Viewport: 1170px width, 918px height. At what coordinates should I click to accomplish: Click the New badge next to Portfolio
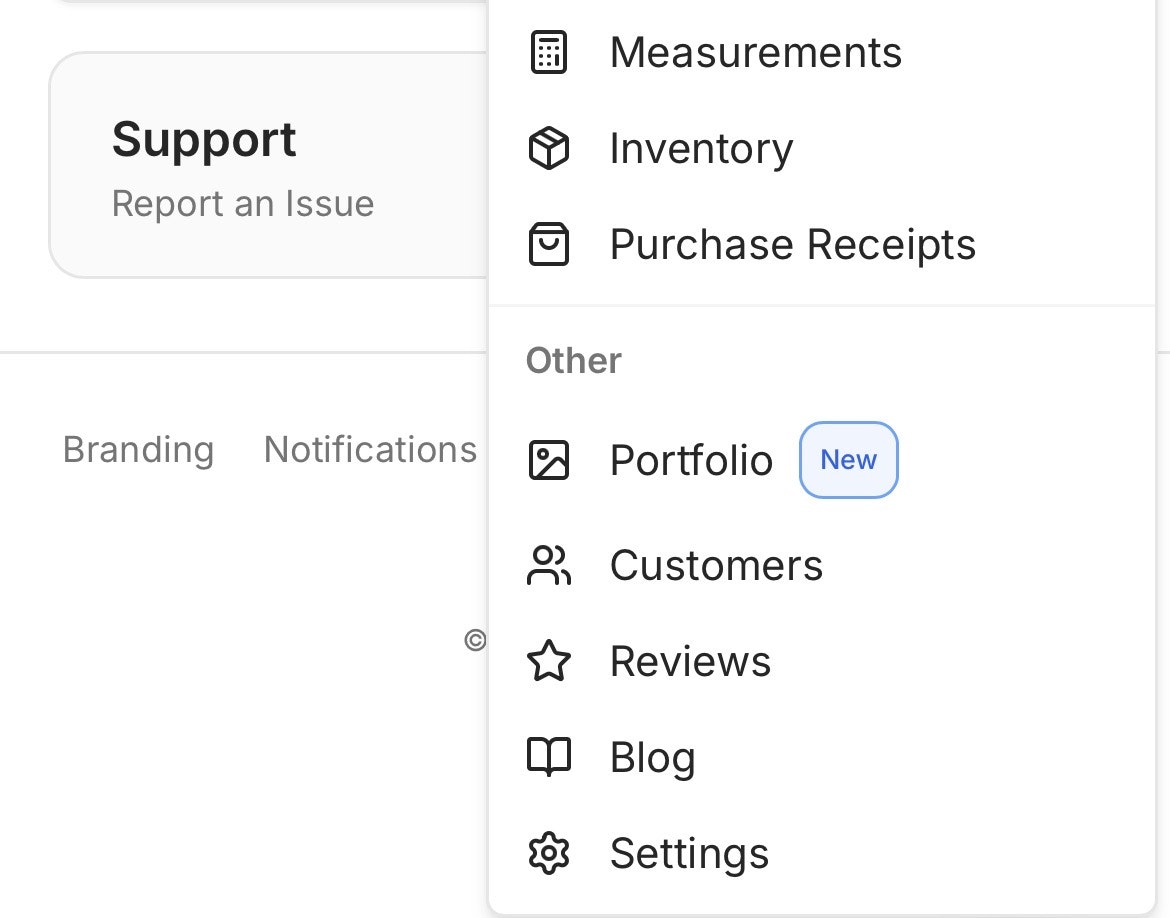[848, 460]
